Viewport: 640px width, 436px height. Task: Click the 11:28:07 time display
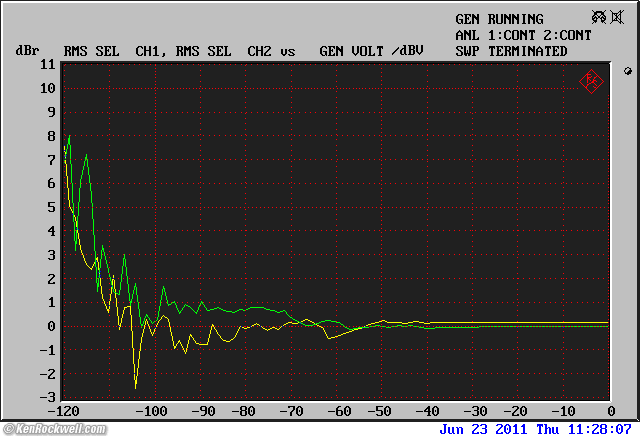601,428
